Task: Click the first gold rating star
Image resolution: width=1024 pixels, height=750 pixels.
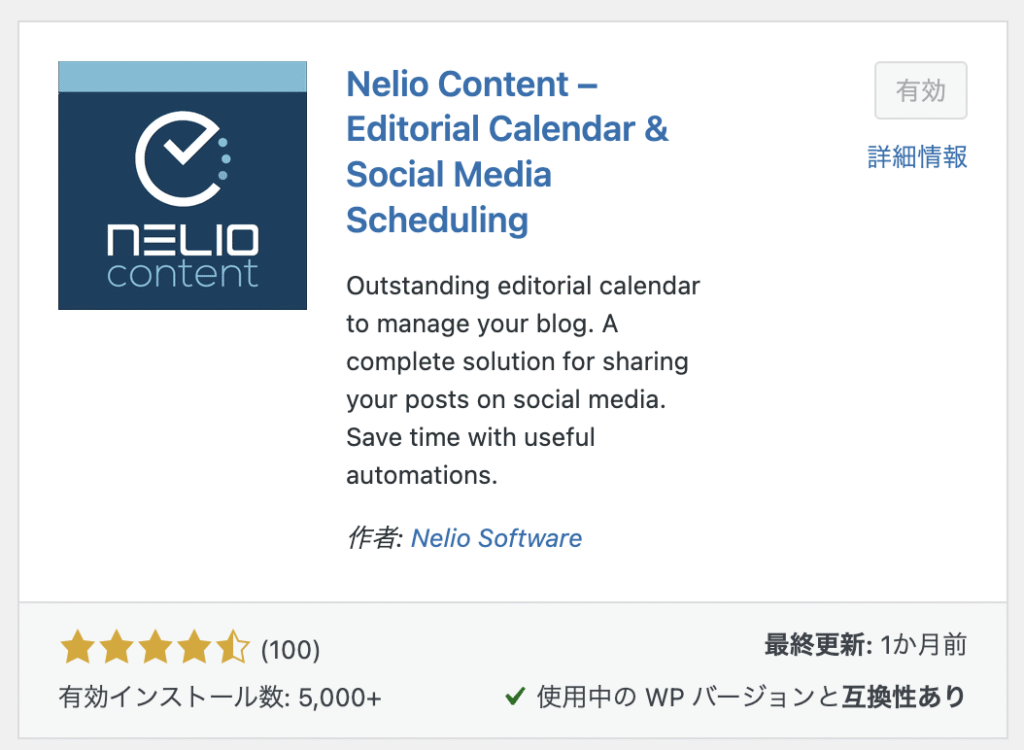Action: tap(78, 647)
